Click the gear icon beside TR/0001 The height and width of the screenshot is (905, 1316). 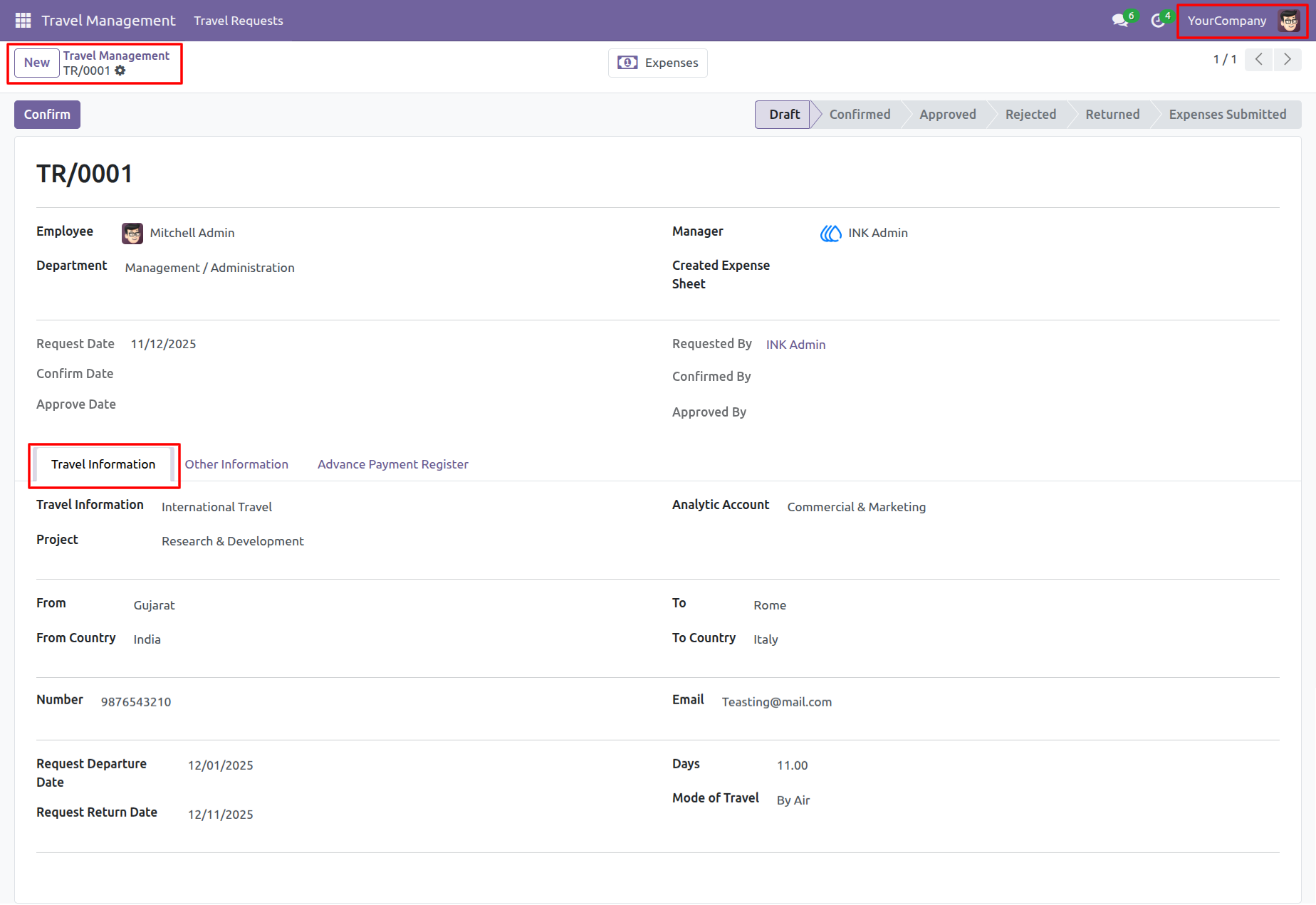pyautogui.click(x=120, y=70)
